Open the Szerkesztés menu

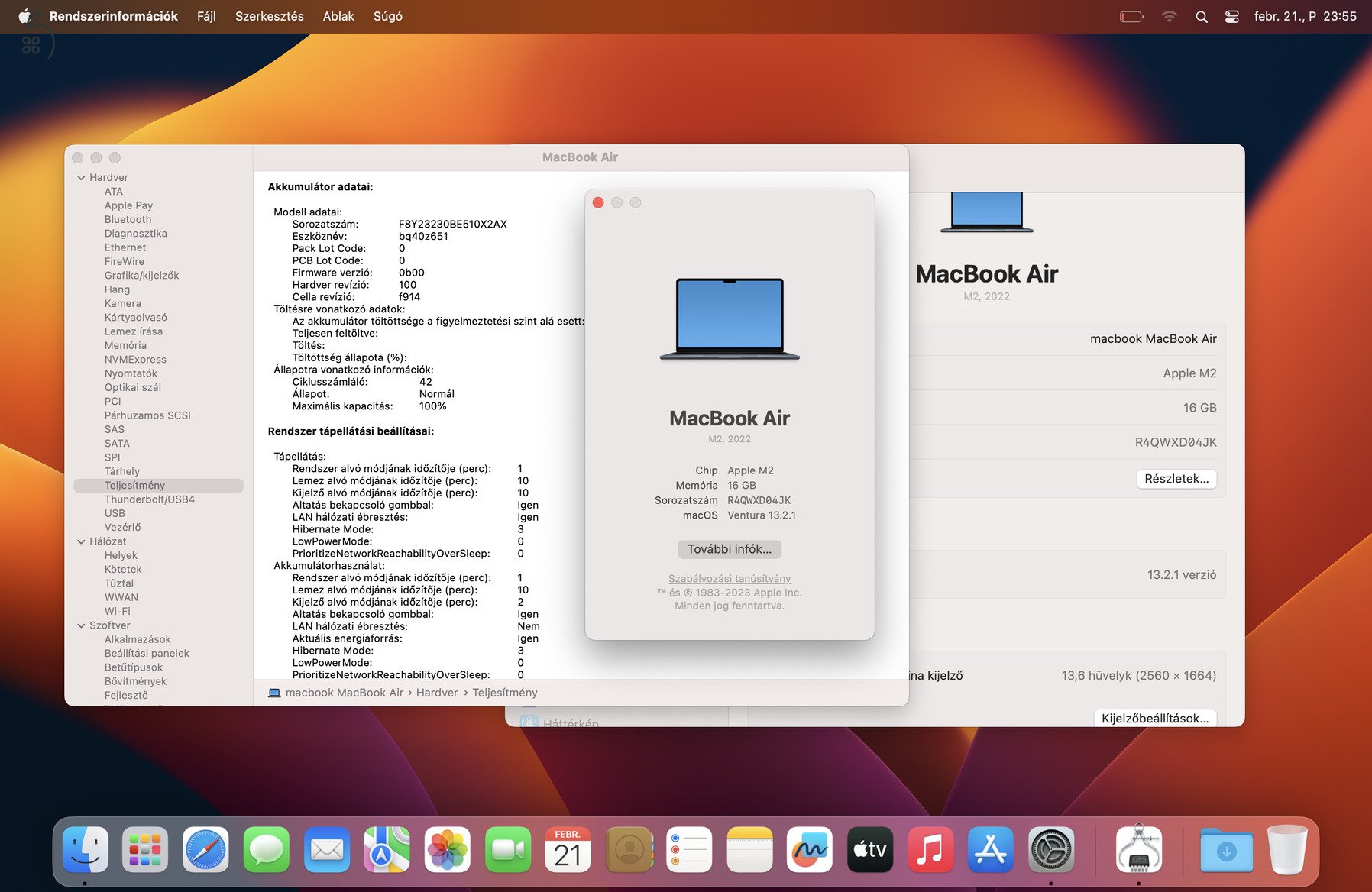(x=269, y=16)
